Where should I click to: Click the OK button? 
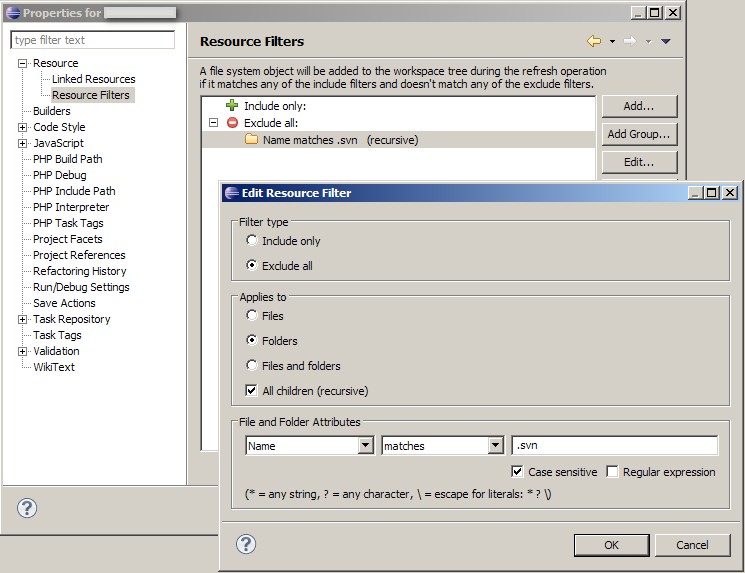611,545
